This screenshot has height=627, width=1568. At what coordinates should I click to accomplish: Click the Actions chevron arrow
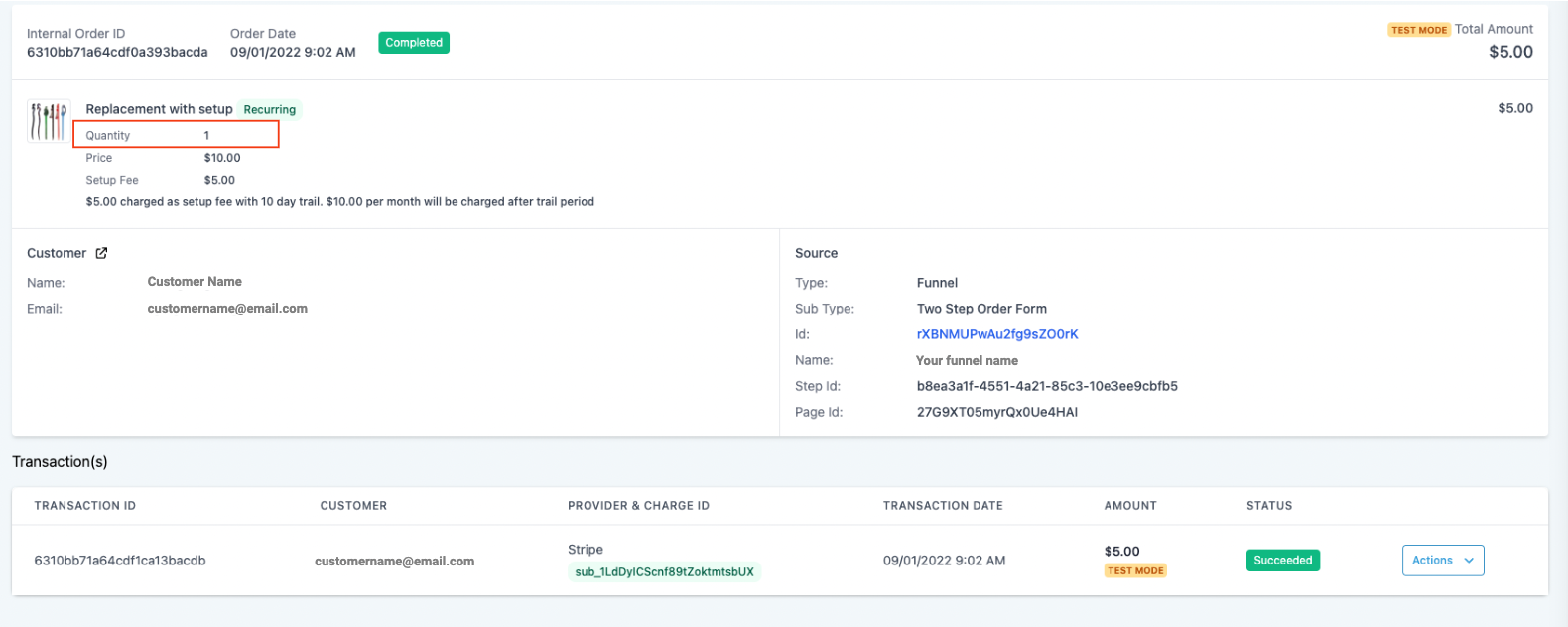pos(1468,561)
